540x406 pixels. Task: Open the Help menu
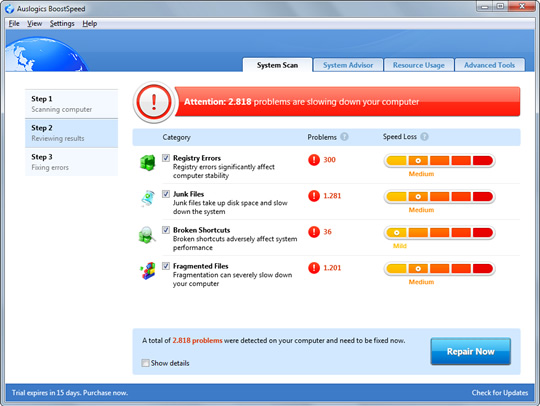click(x=90, y=23)
